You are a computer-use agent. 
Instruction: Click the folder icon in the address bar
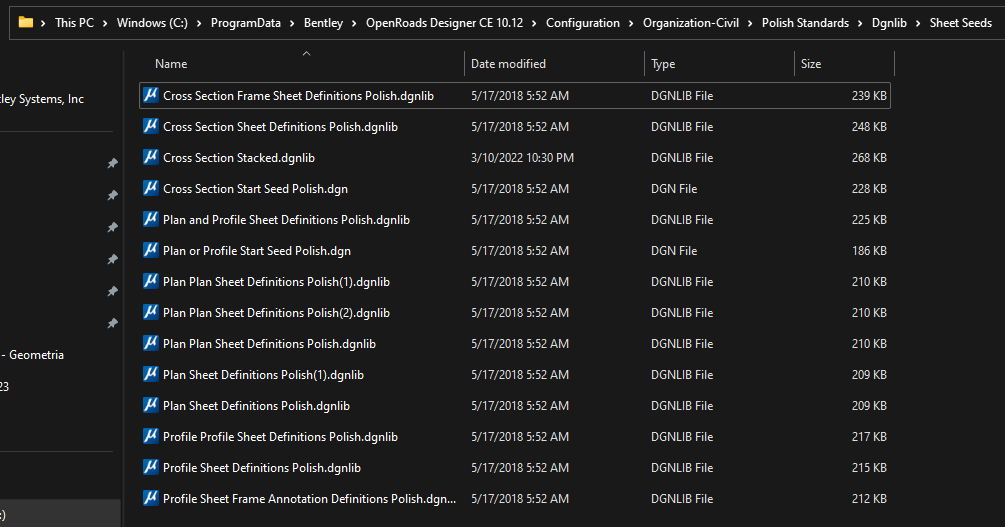tap(26, 22)
